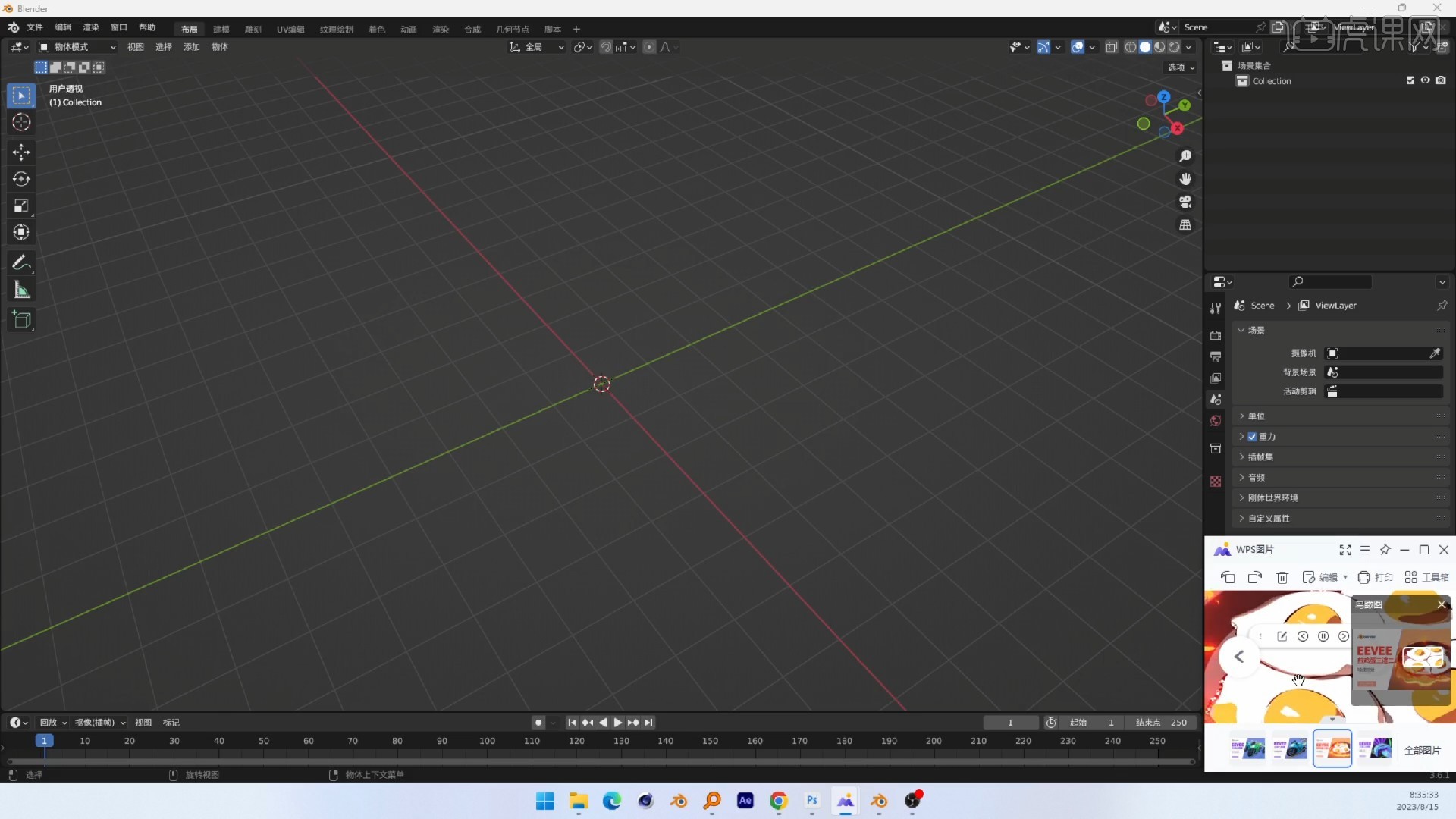Activate the Move tool
Image resolution: width=1456 pixels, height=819 pixels.
point(21,152)
